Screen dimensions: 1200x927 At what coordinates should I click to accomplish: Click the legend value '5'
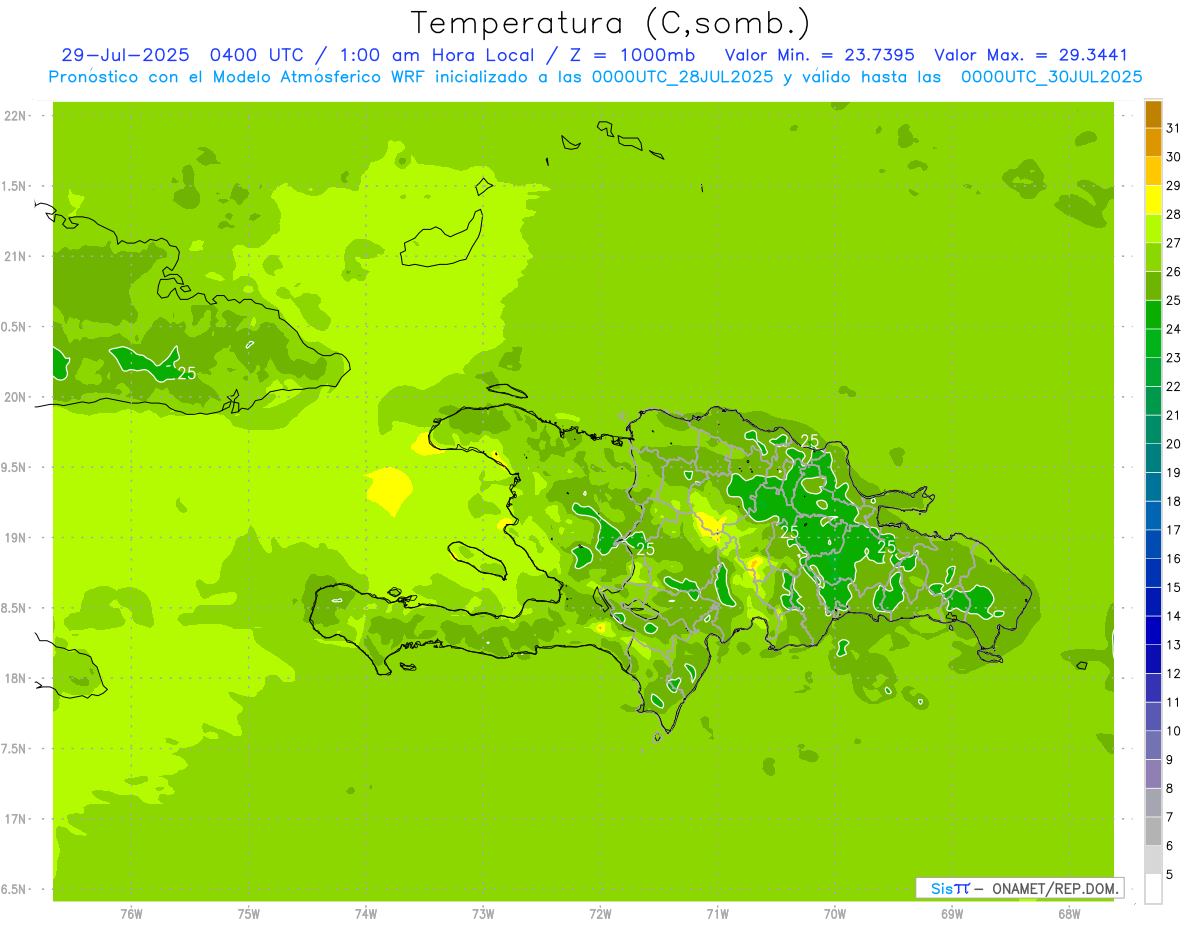(x=1170, y=874)
